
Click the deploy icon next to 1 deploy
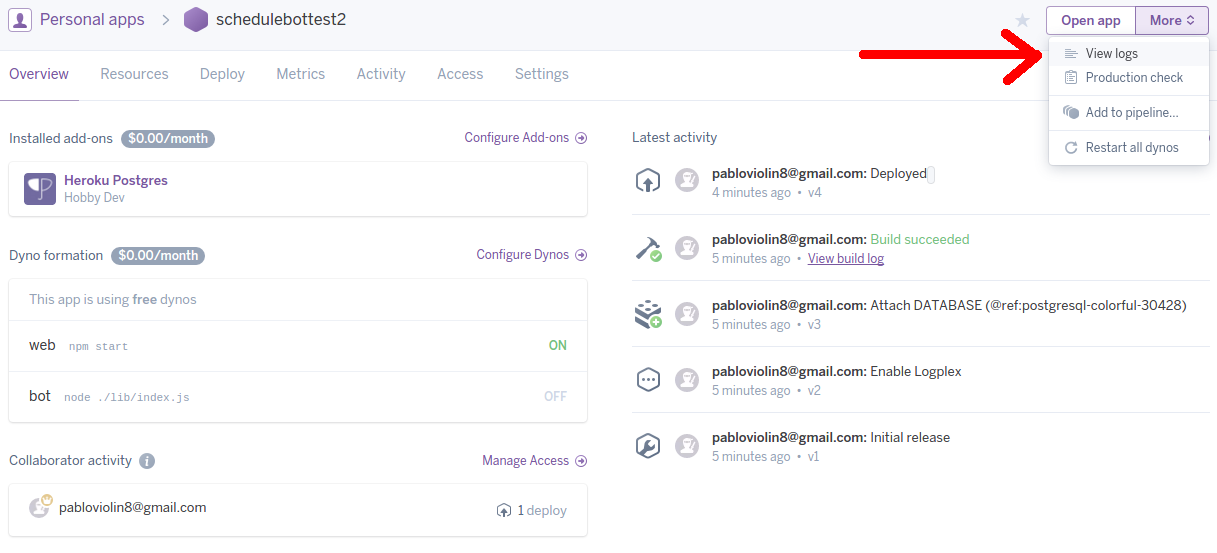(504, 510)
